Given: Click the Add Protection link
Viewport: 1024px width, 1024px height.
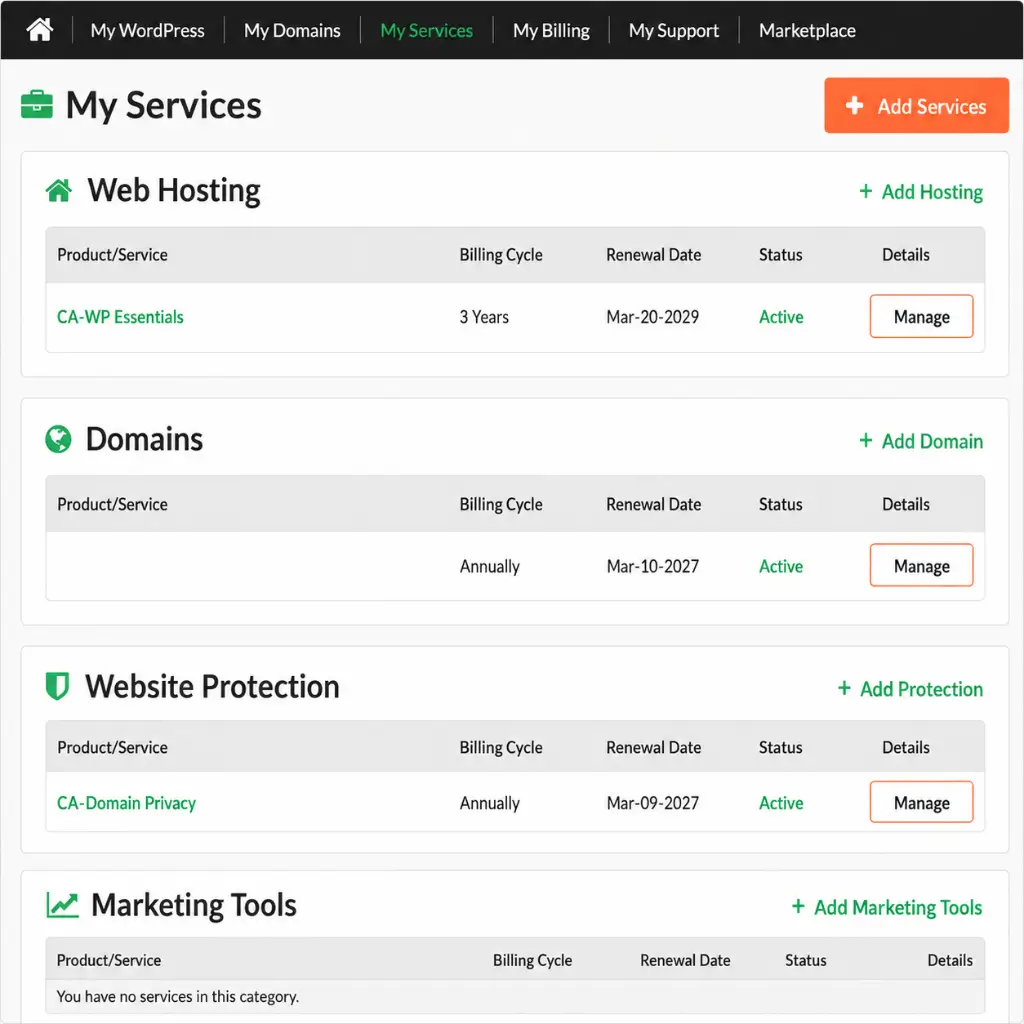Looking at the screenshot, I should click(921, 688).
